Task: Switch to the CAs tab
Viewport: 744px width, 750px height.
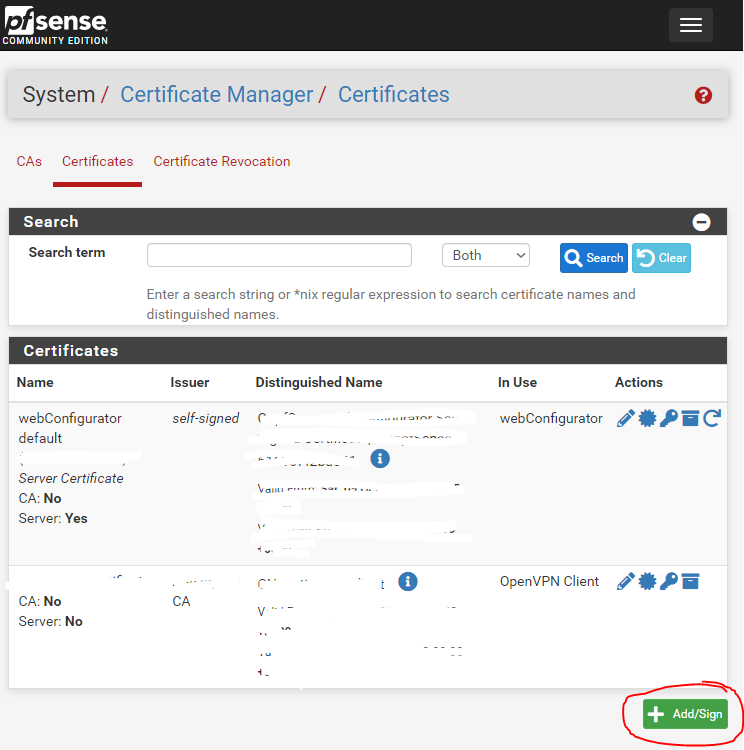Action: tap(29, 161)
